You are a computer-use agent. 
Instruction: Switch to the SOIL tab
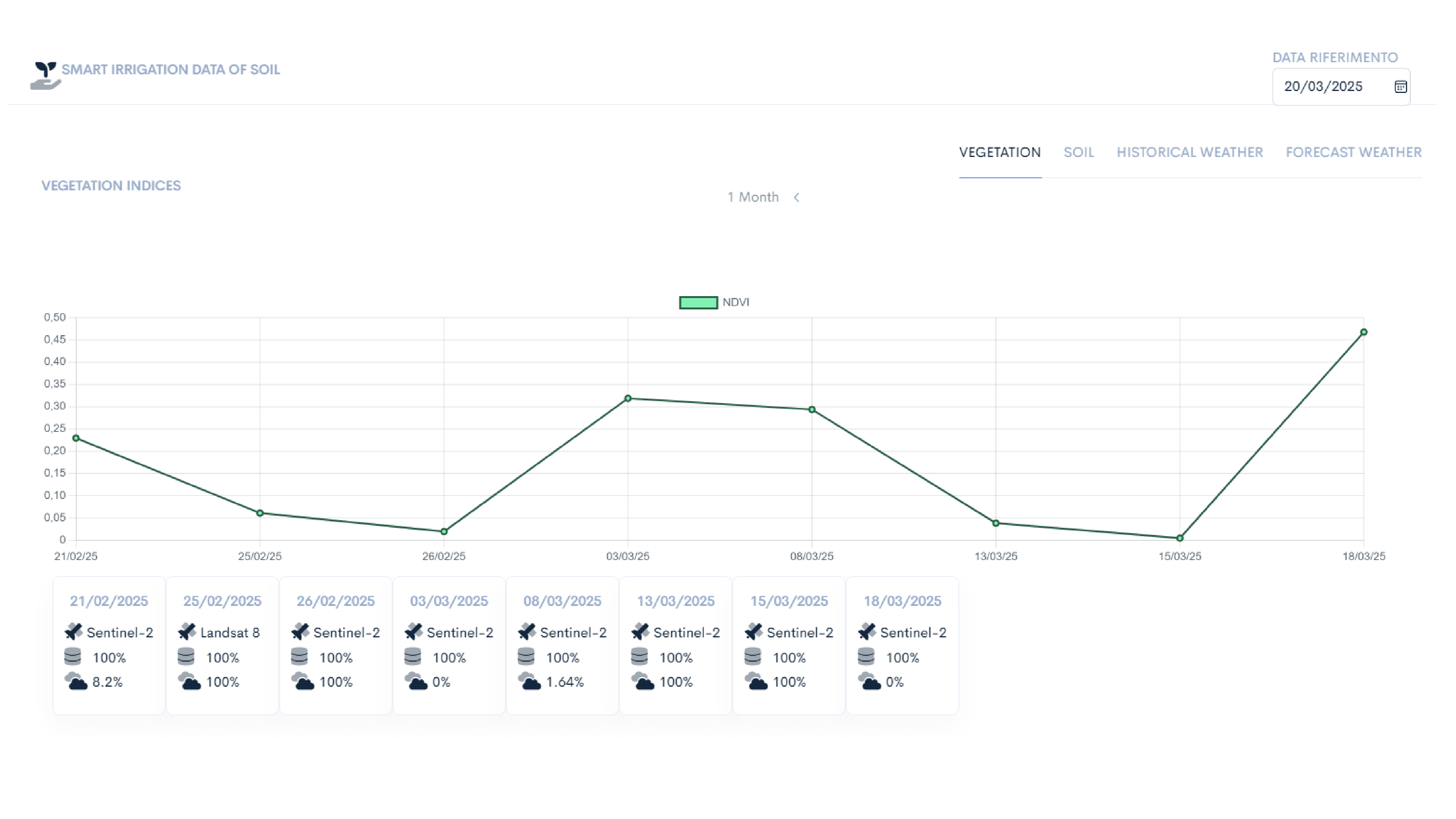point(1078,152)
